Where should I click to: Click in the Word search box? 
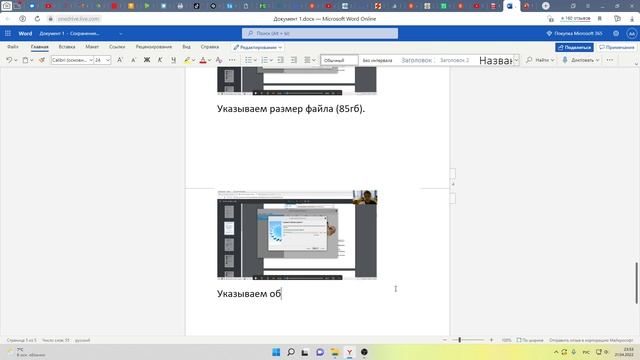click(320, 33)
